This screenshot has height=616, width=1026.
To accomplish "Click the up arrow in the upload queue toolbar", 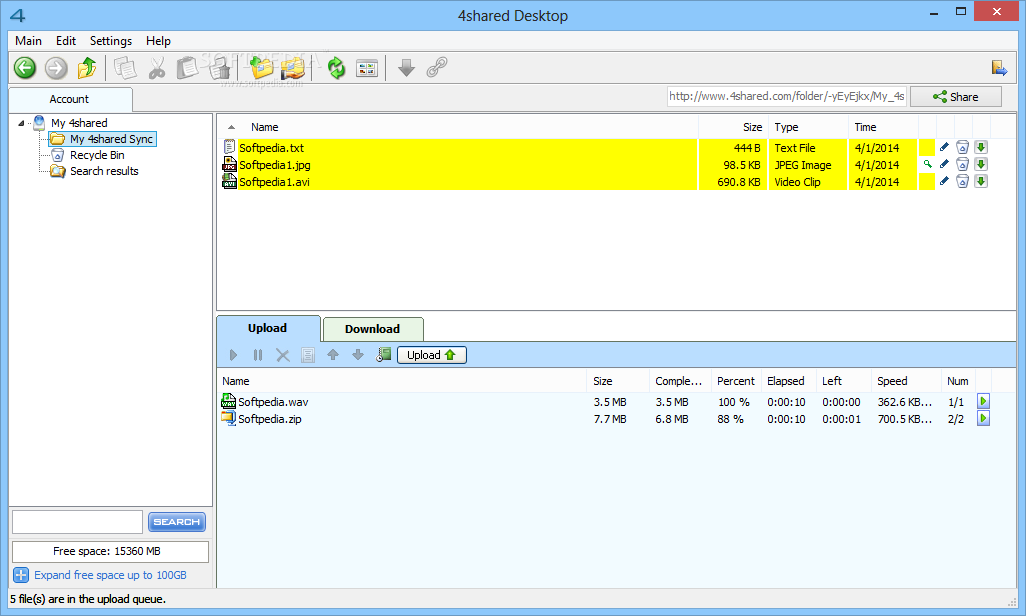I will (333, 355).
